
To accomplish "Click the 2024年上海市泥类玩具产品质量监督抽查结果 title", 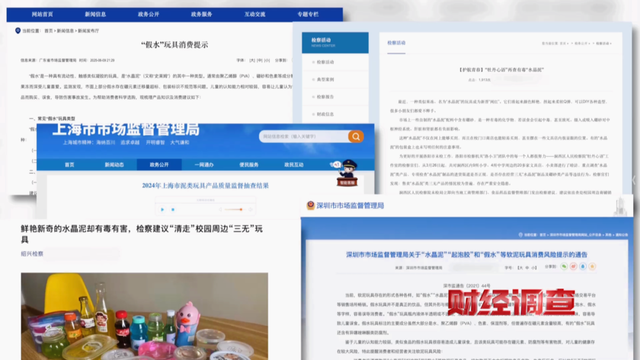I will (x=205, y=185).
